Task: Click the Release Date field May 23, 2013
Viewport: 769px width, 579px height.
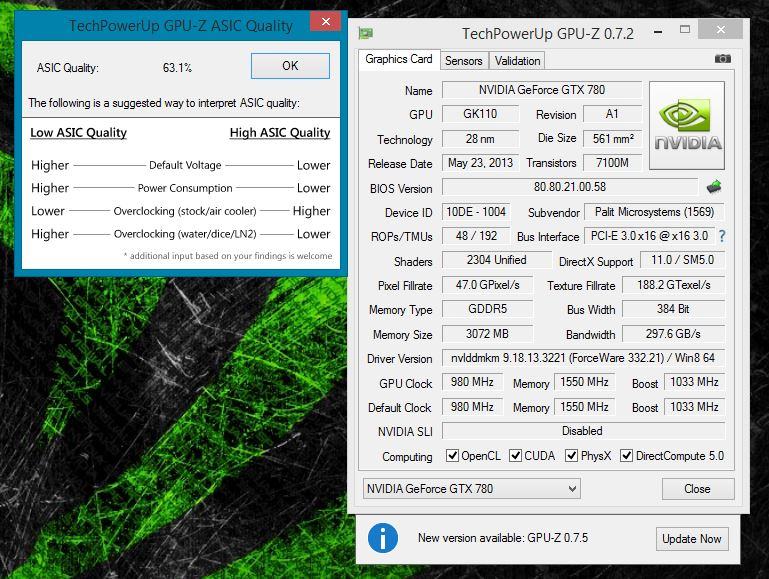Action: point(480,163)
